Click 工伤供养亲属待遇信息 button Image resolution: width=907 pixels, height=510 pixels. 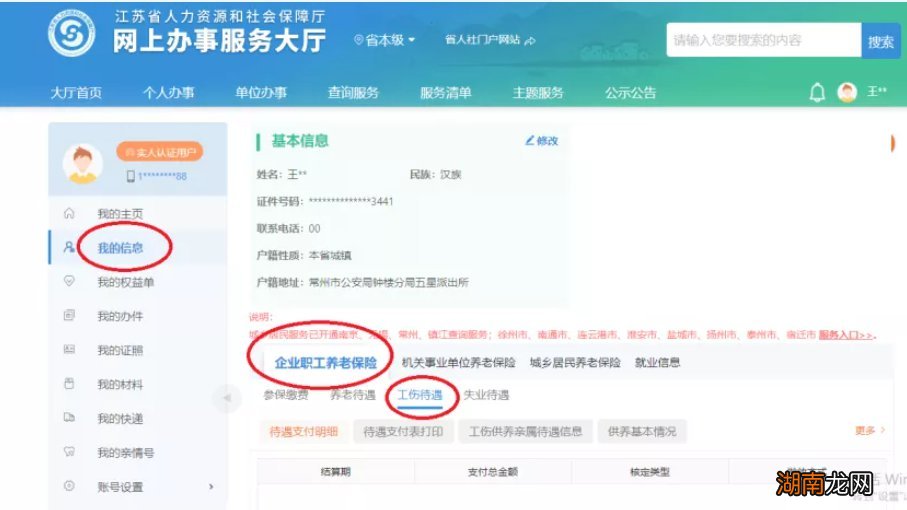click(x=525, y=431)
